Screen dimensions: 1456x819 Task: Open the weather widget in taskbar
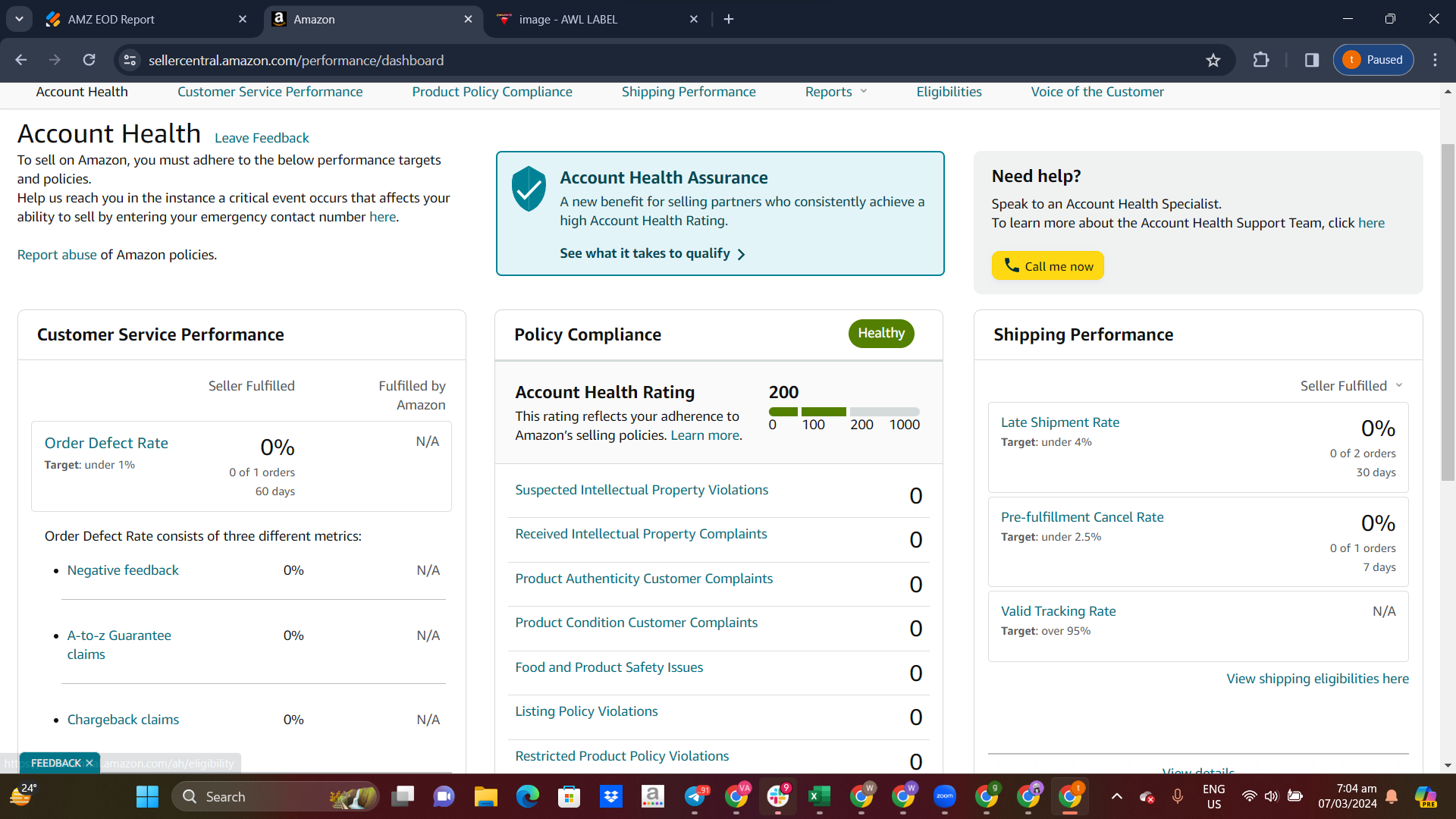(x=23, y=795)
